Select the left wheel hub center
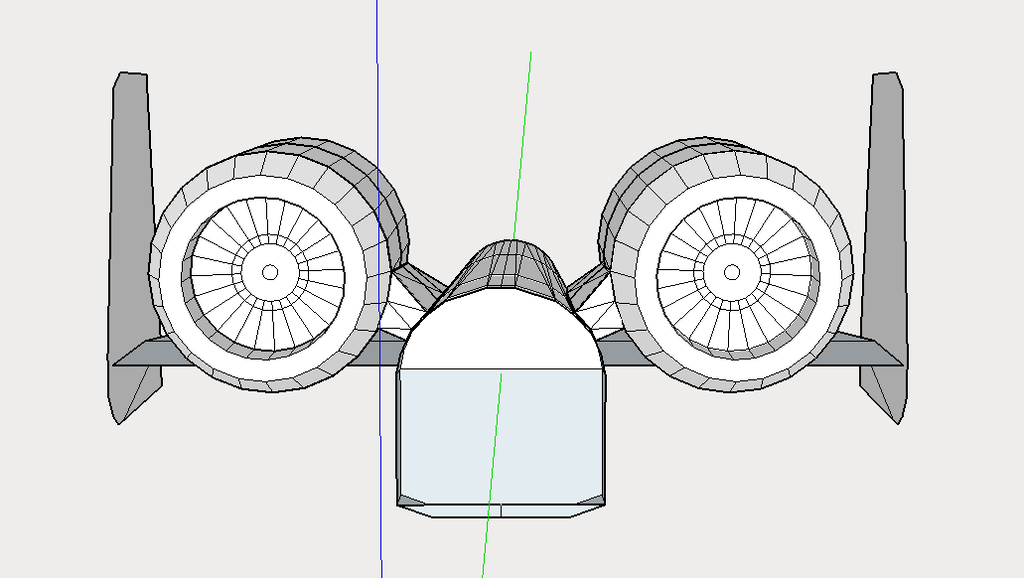This screenshot has height=578, width=1024. [270, 272]
